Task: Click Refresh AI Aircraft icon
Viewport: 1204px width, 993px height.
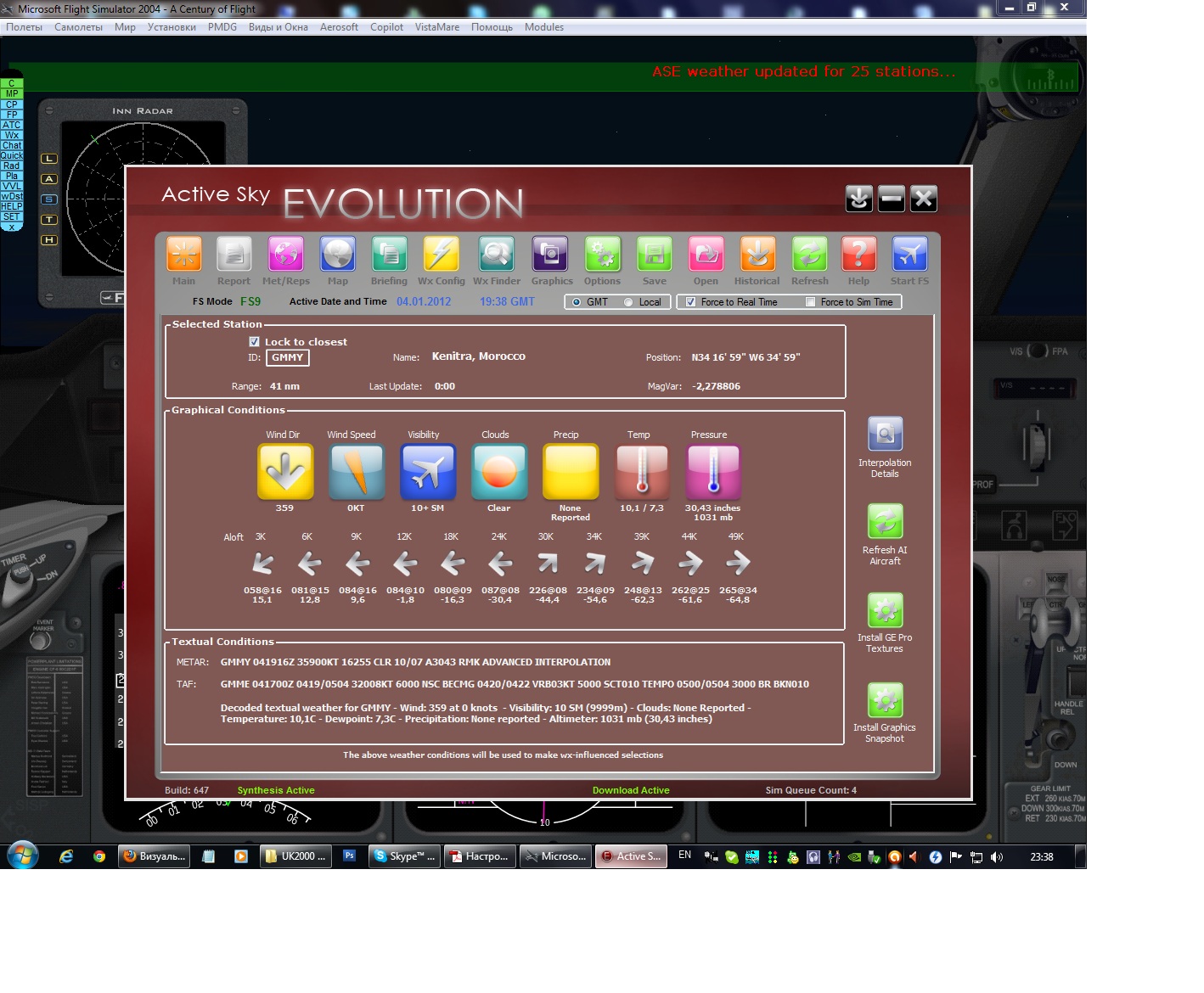Action: click(x=885, y=522)
